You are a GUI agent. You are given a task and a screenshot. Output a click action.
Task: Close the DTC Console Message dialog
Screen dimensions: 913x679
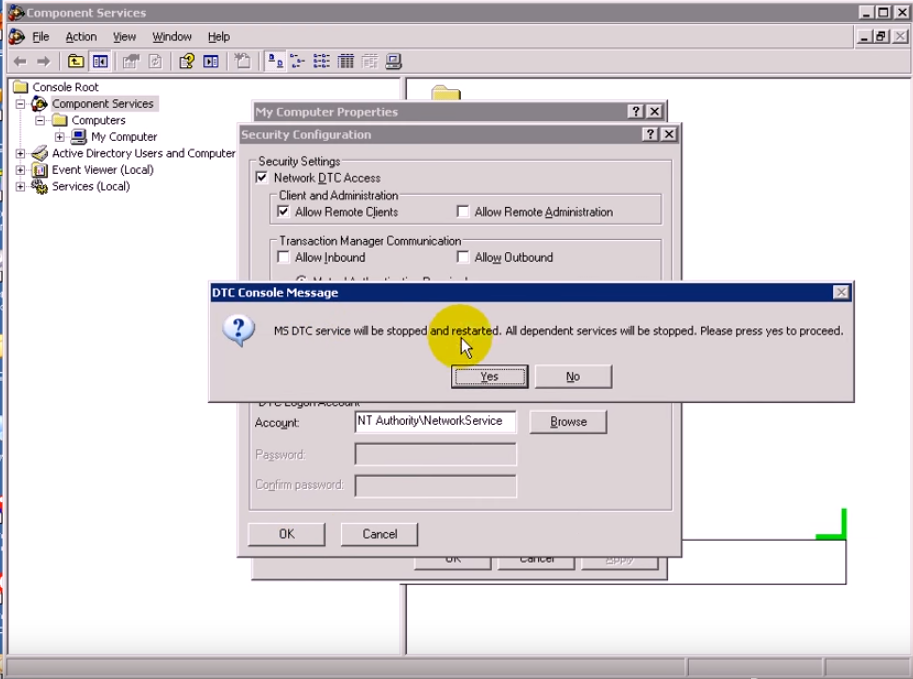click(841, 292)
